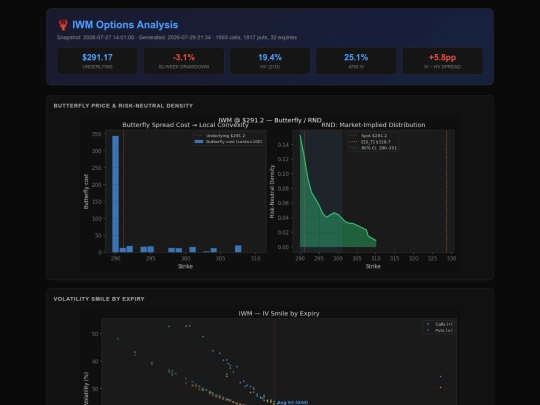Click the orange dotted E[S_T] line near 328
This screenshot has width=540, height=405.
(x=447, y=191)
